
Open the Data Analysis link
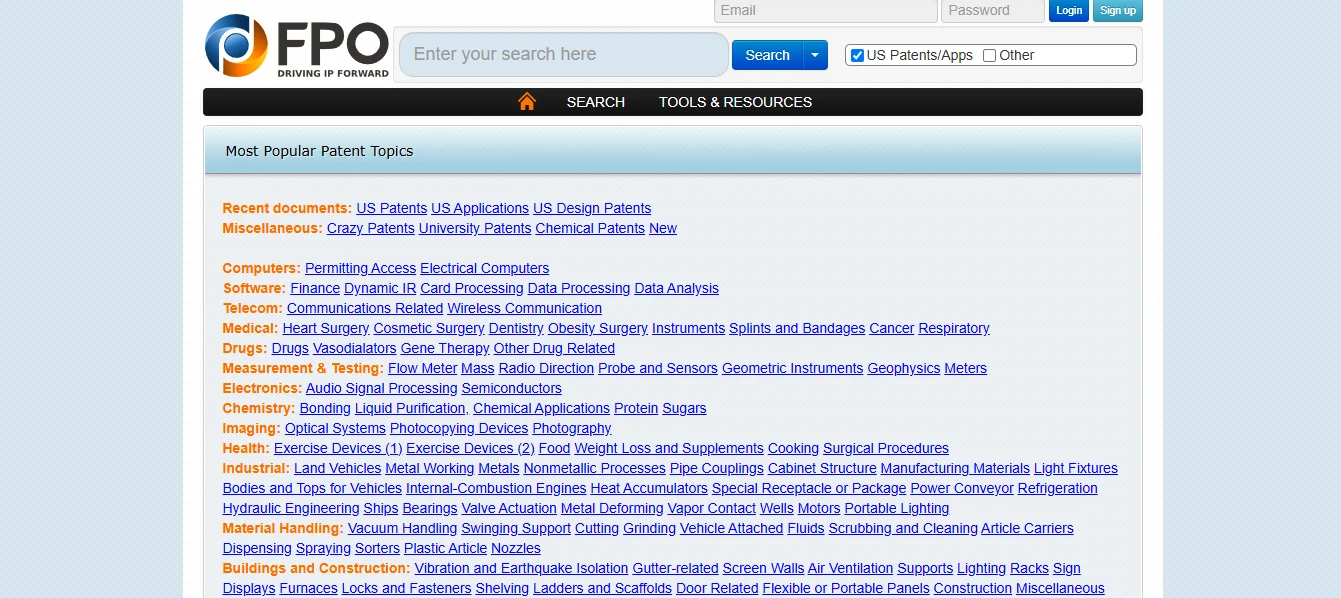point(677,288)
